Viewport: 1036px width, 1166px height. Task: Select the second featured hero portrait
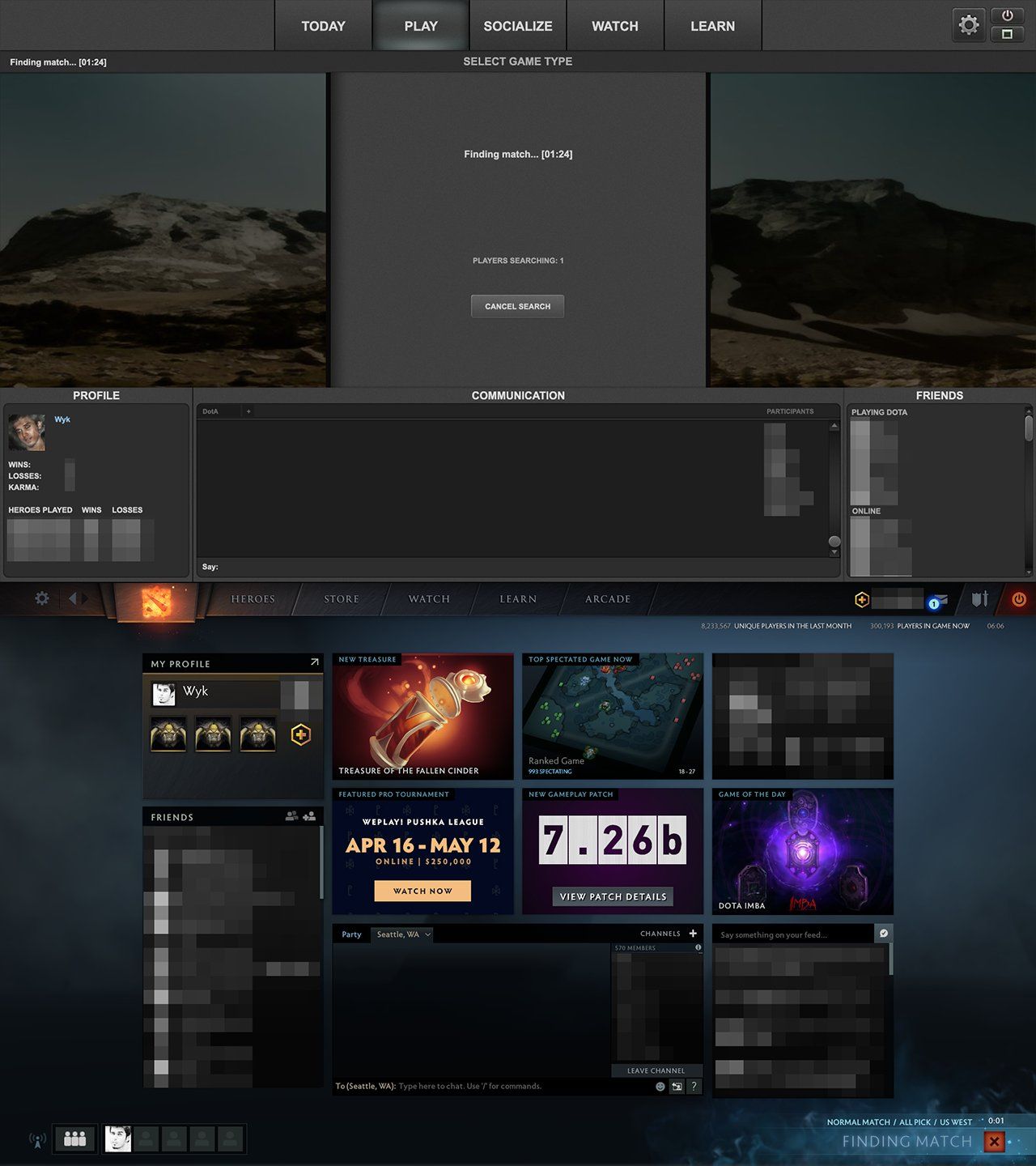click(213, 734)
